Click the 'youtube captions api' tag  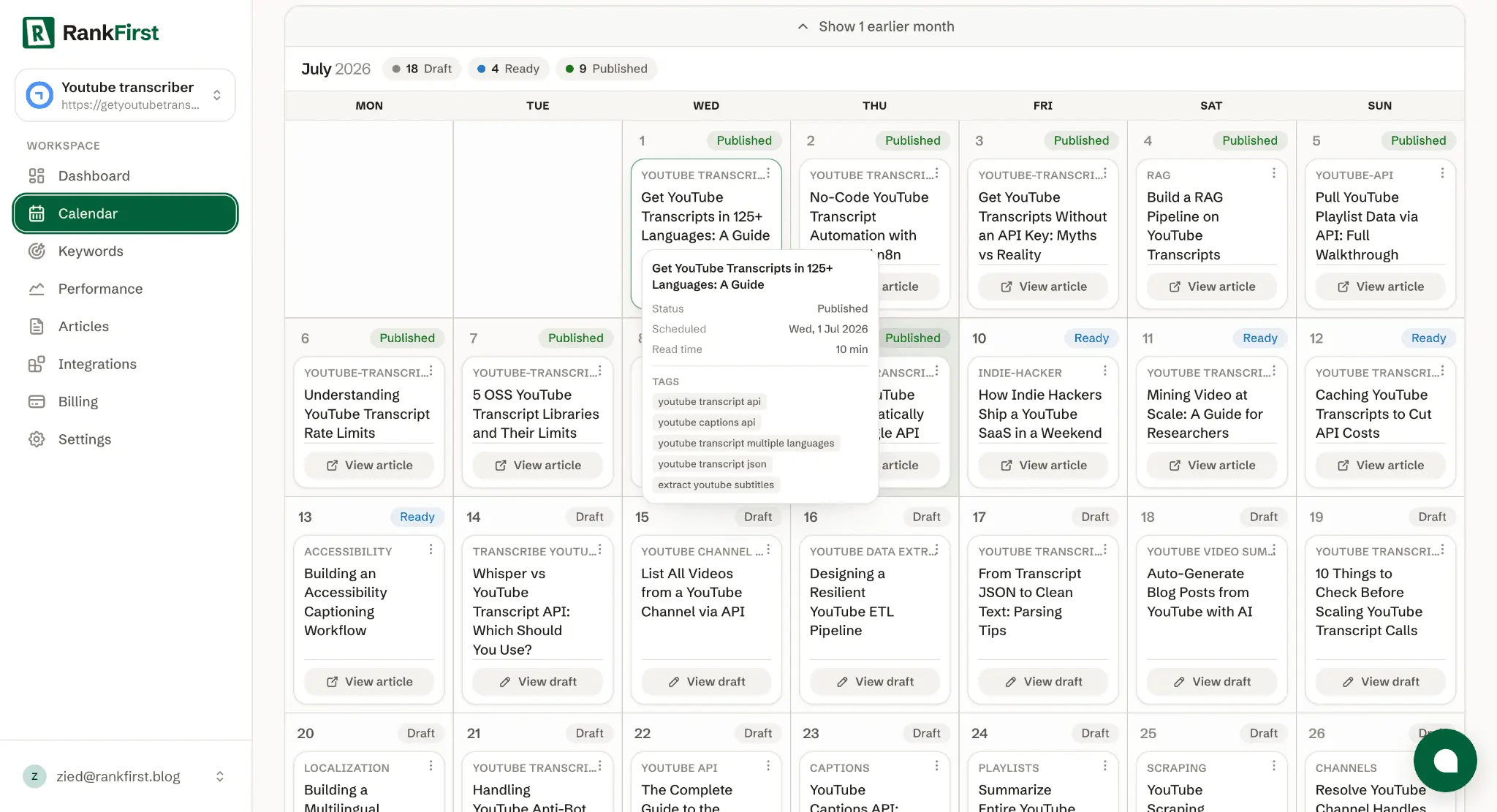[x=706, y=422]
